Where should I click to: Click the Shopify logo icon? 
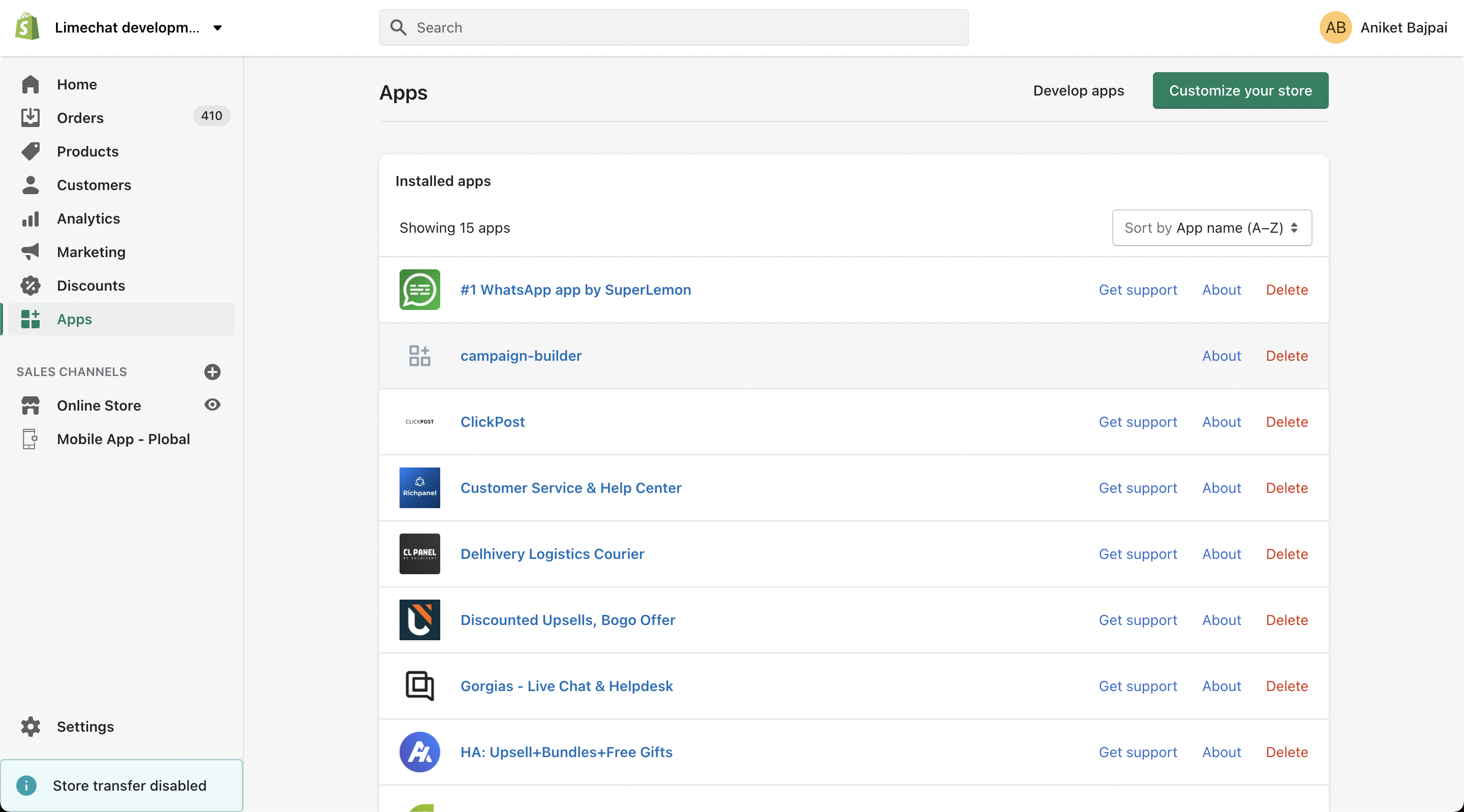[x=28, y=27]
